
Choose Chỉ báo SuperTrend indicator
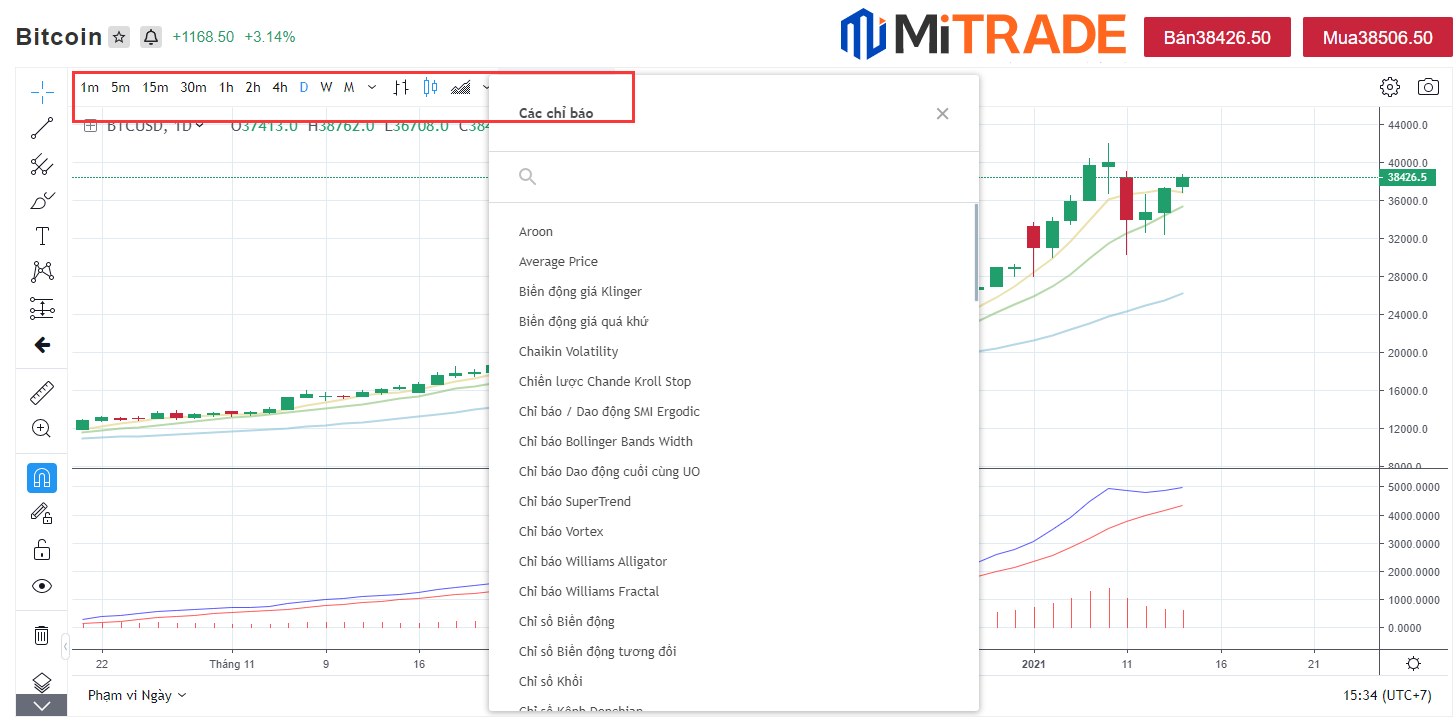point(574,502)
